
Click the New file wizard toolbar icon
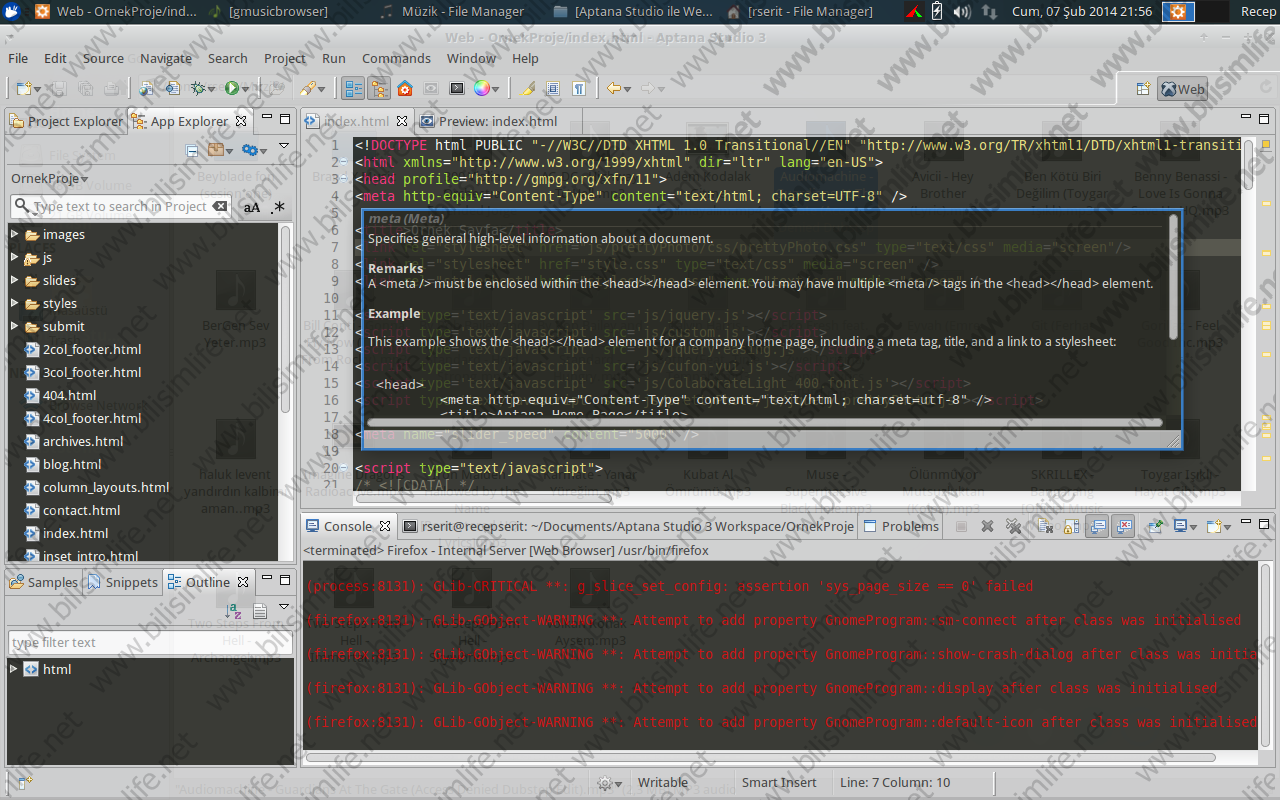tap(24, 88)
